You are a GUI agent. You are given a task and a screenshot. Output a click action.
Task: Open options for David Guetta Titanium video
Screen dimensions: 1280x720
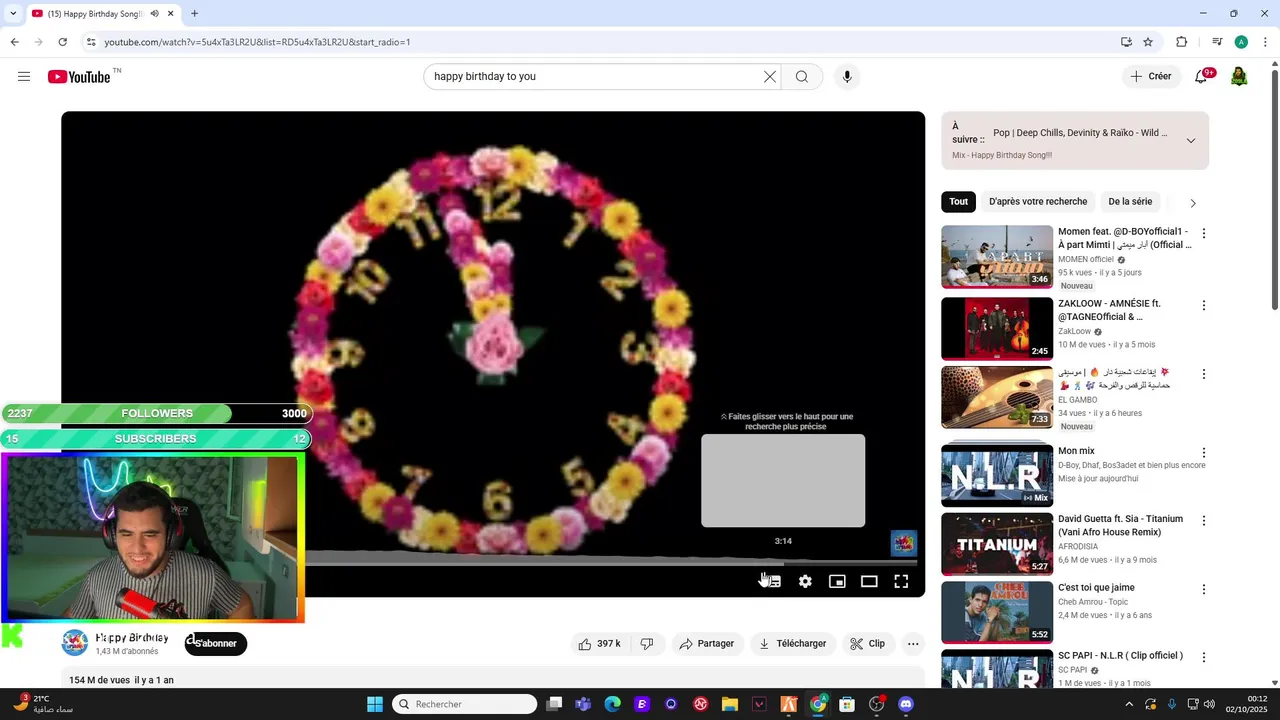1204,520
